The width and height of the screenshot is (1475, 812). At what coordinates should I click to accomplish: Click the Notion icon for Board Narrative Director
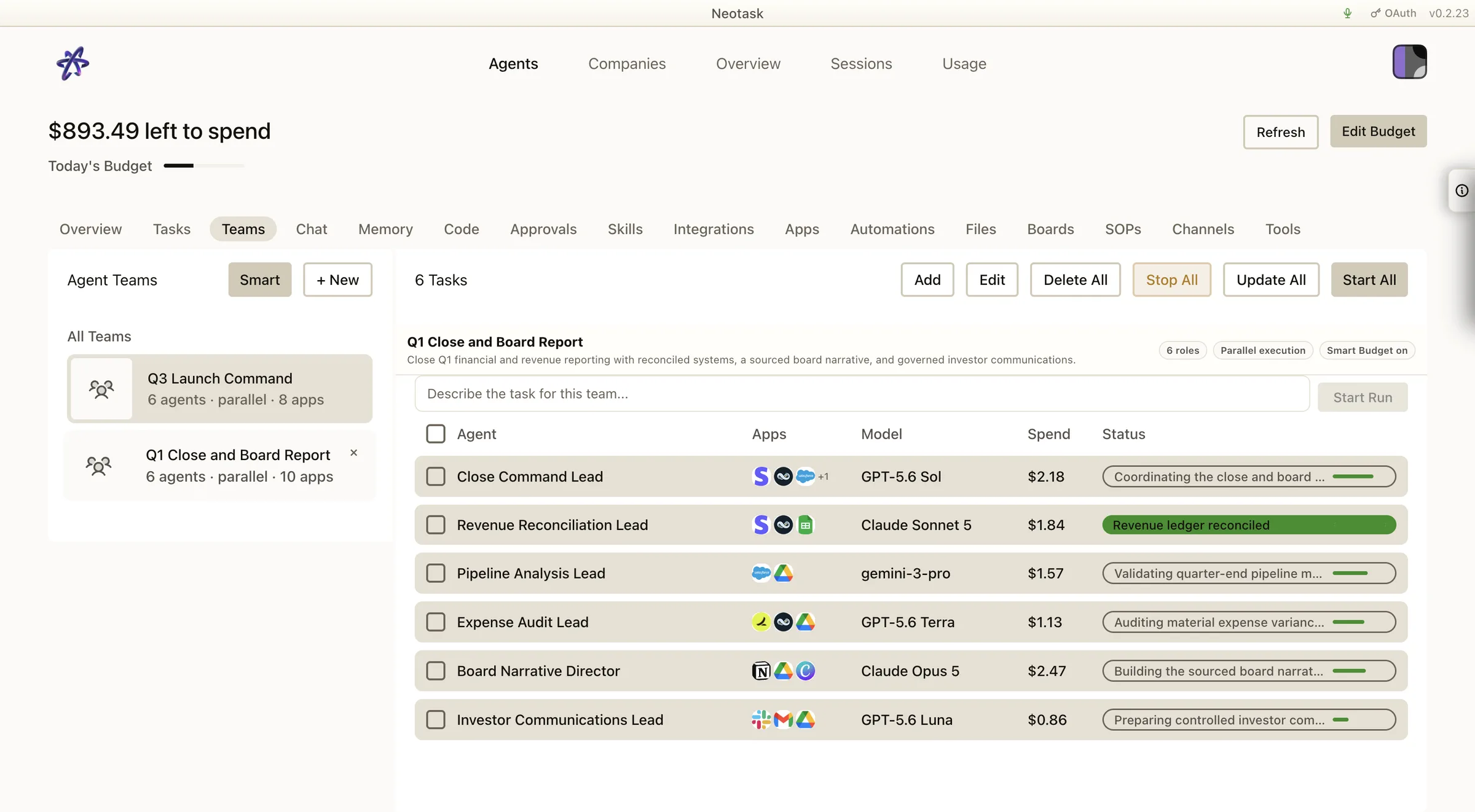click(761, 671)
